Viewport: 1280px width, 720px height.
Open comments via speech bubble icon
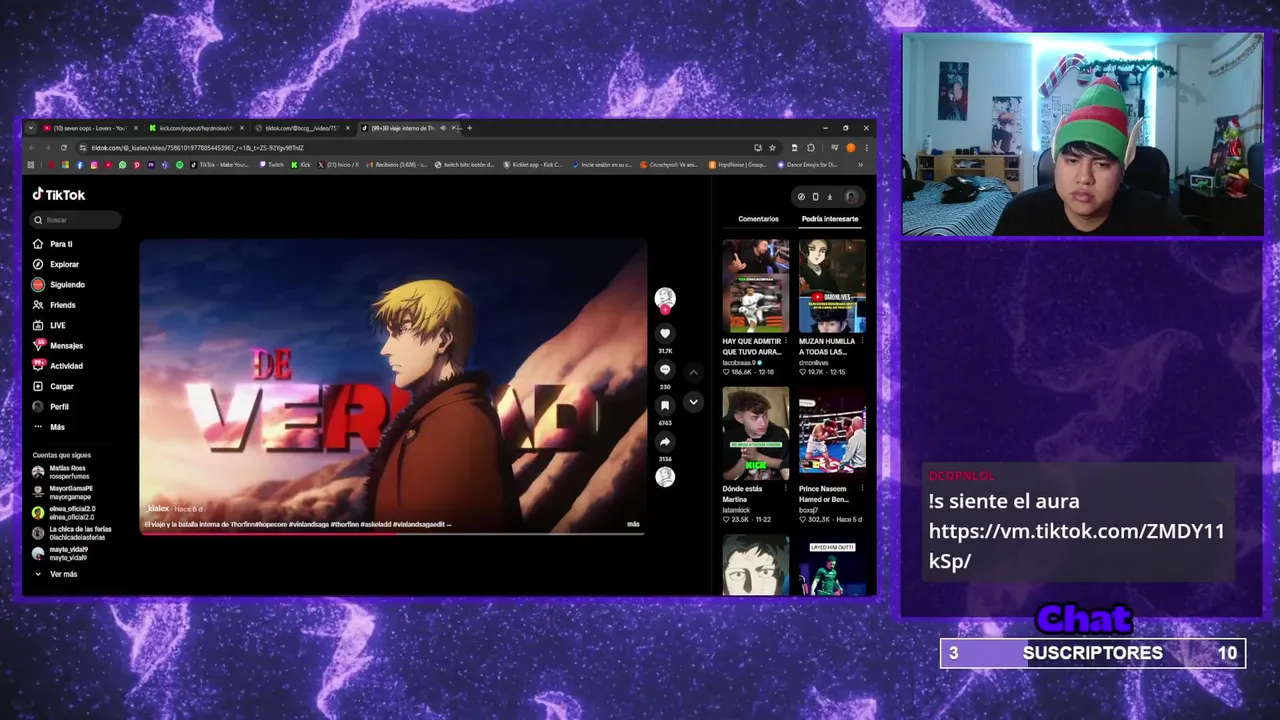(x=665, y=369)
